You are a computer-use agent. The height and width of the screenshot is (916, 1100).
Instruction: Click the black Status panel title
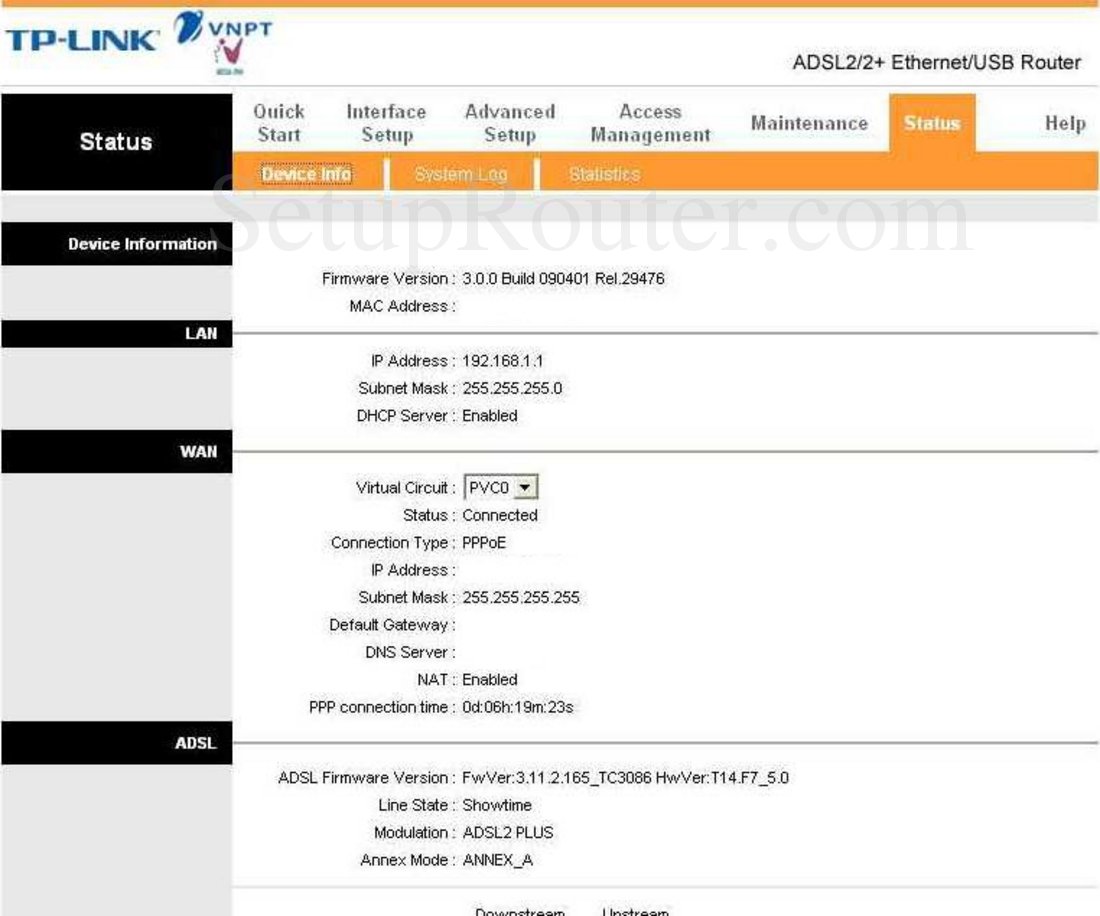[x=116, y=142]
